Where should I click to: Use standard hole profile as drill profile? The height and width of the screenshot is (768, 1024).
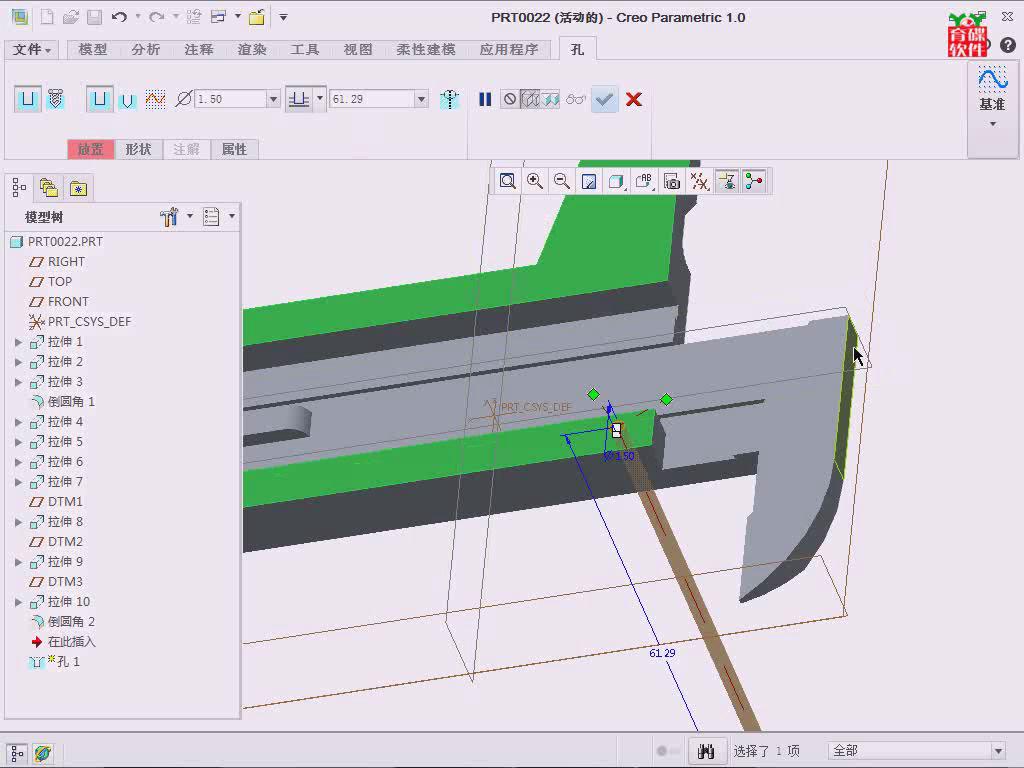pos(127,99)
